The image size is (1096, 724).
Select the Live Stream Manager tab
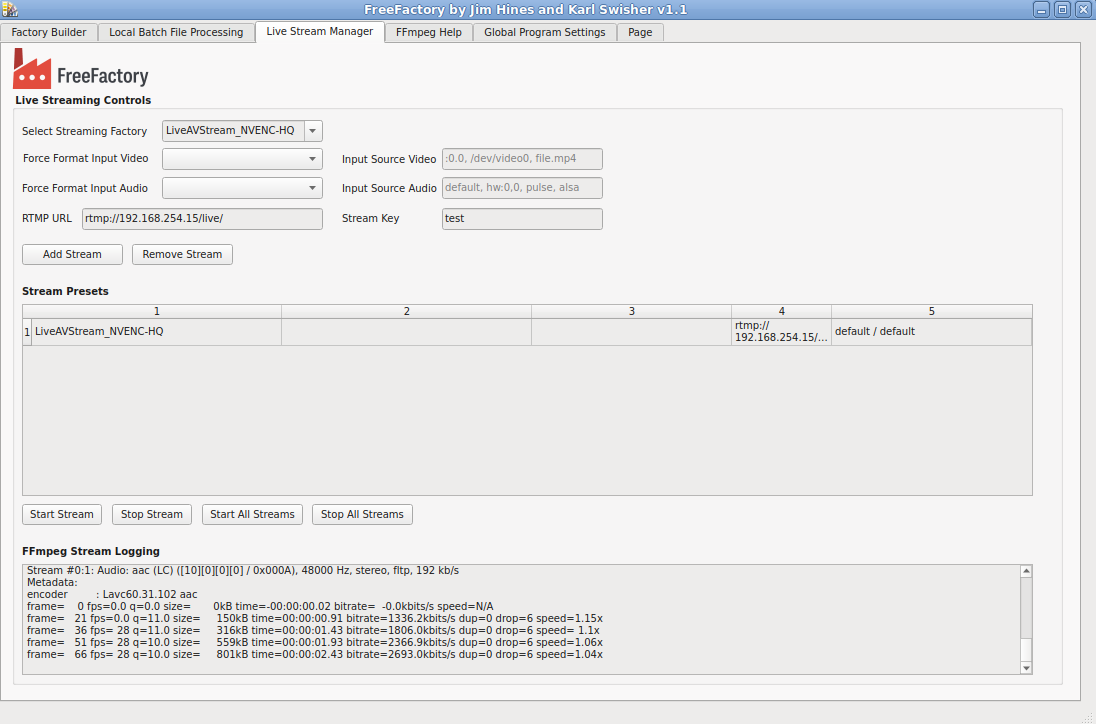[319, 31]
